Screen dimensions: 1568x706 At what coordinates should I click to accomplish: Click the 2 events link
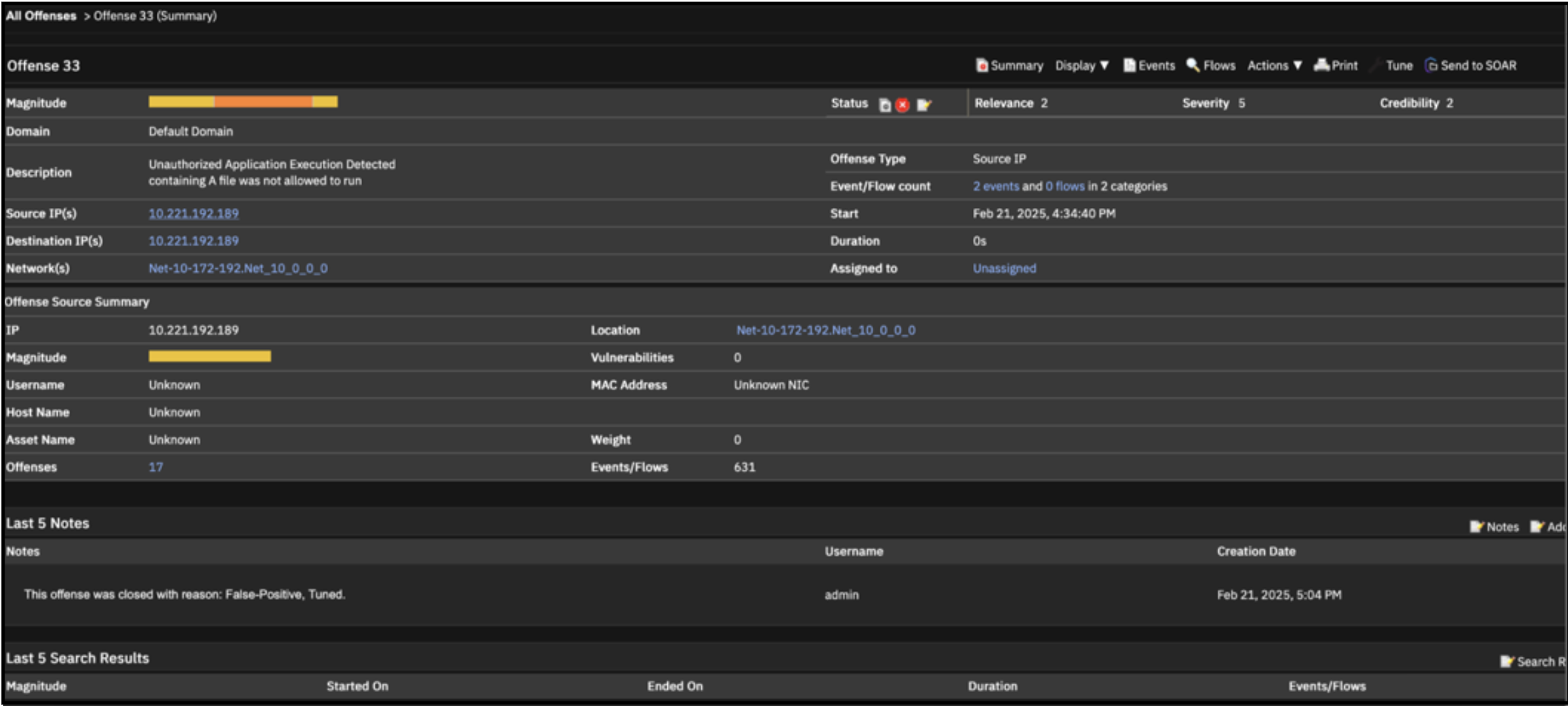995,186
